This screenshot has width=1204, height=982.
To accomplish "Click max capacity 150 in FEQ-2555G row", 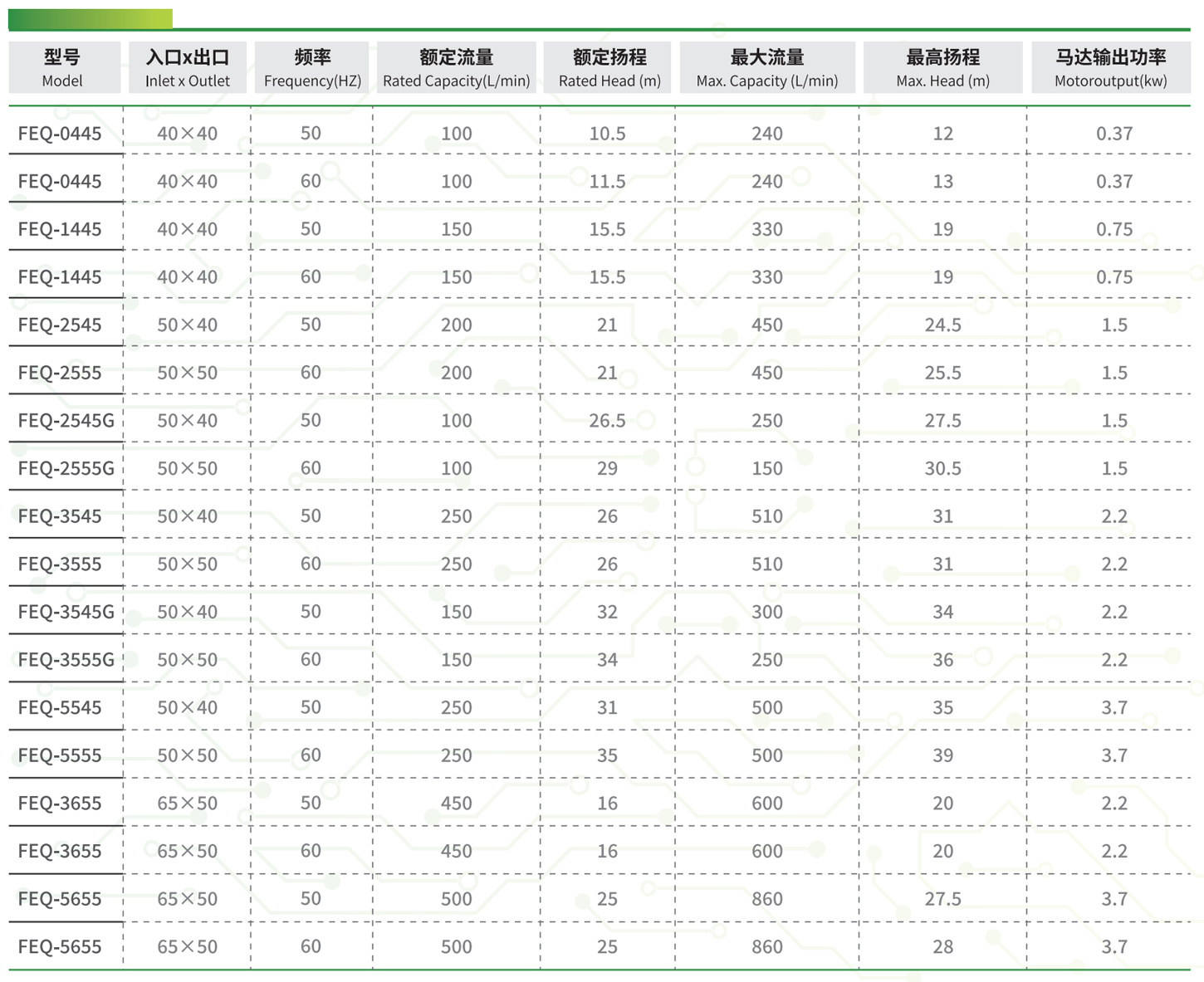I will 767,468.
